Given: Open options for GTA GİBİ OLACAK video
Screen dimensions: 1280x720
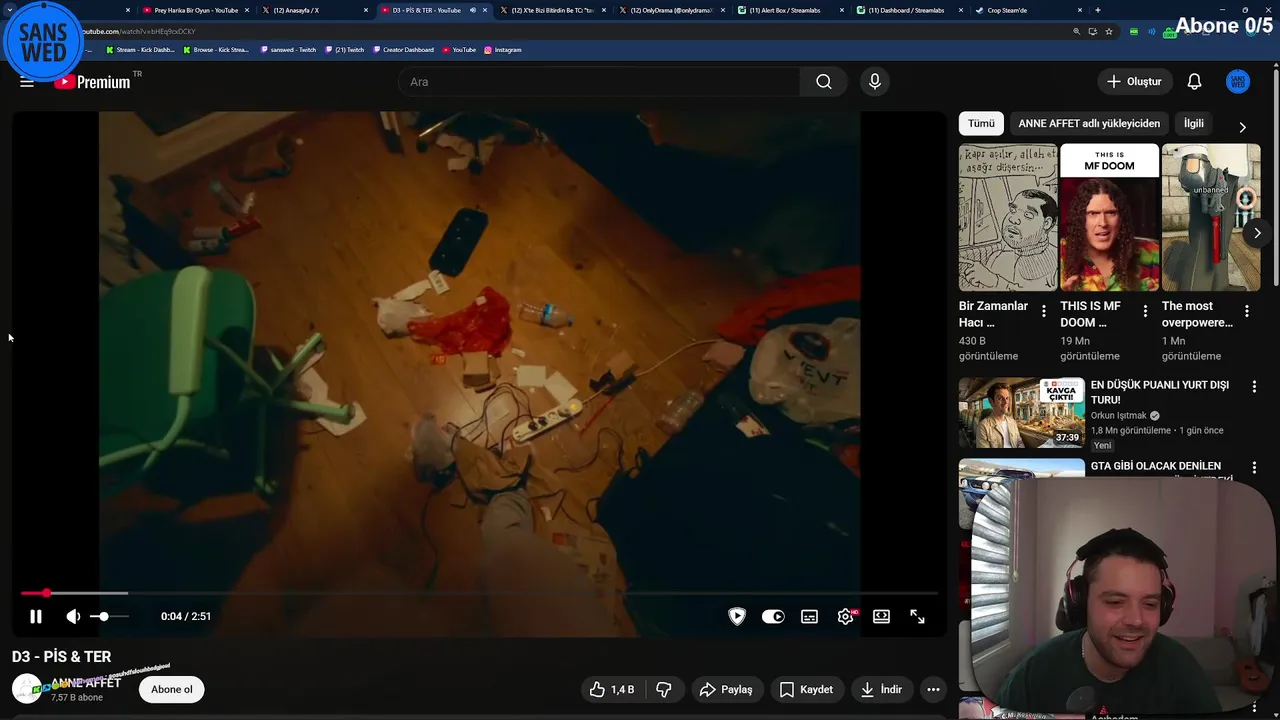Looking at the screenshot, I should (x=1254, y=468).
